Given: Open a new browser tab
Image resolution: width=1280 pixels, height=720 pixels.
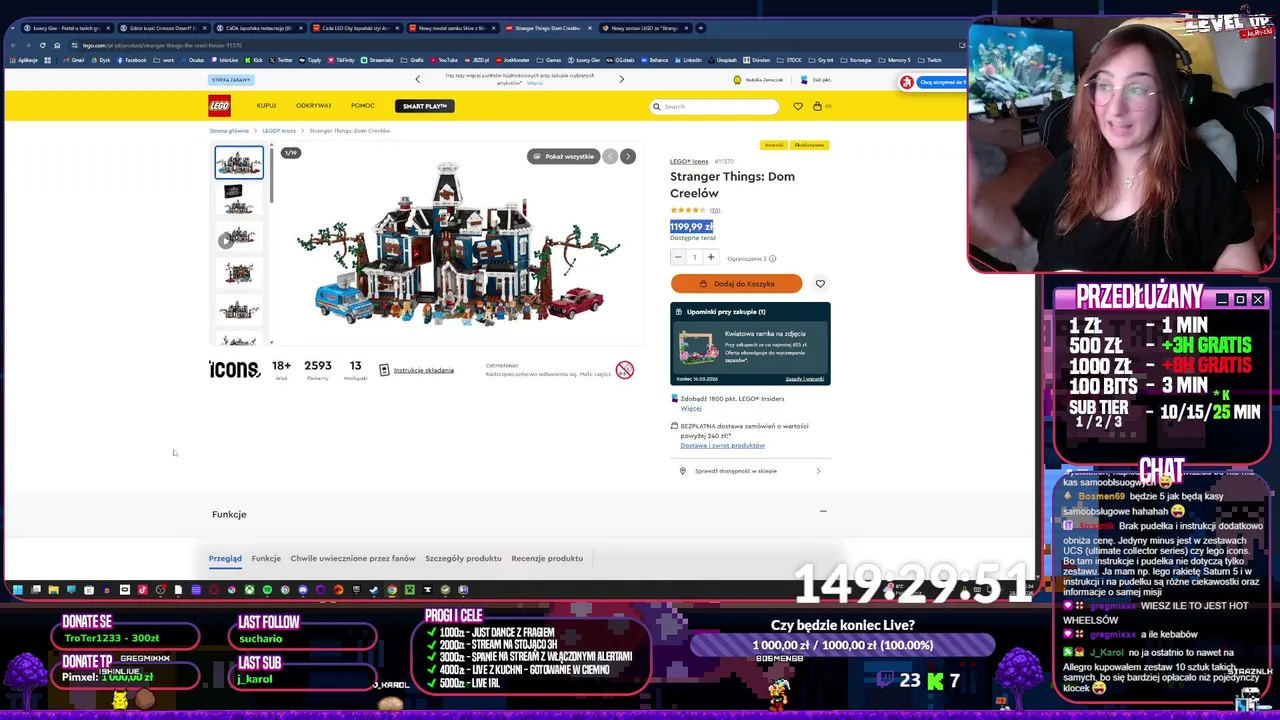Looking at the screenshot, I should [x=701, y=28].
